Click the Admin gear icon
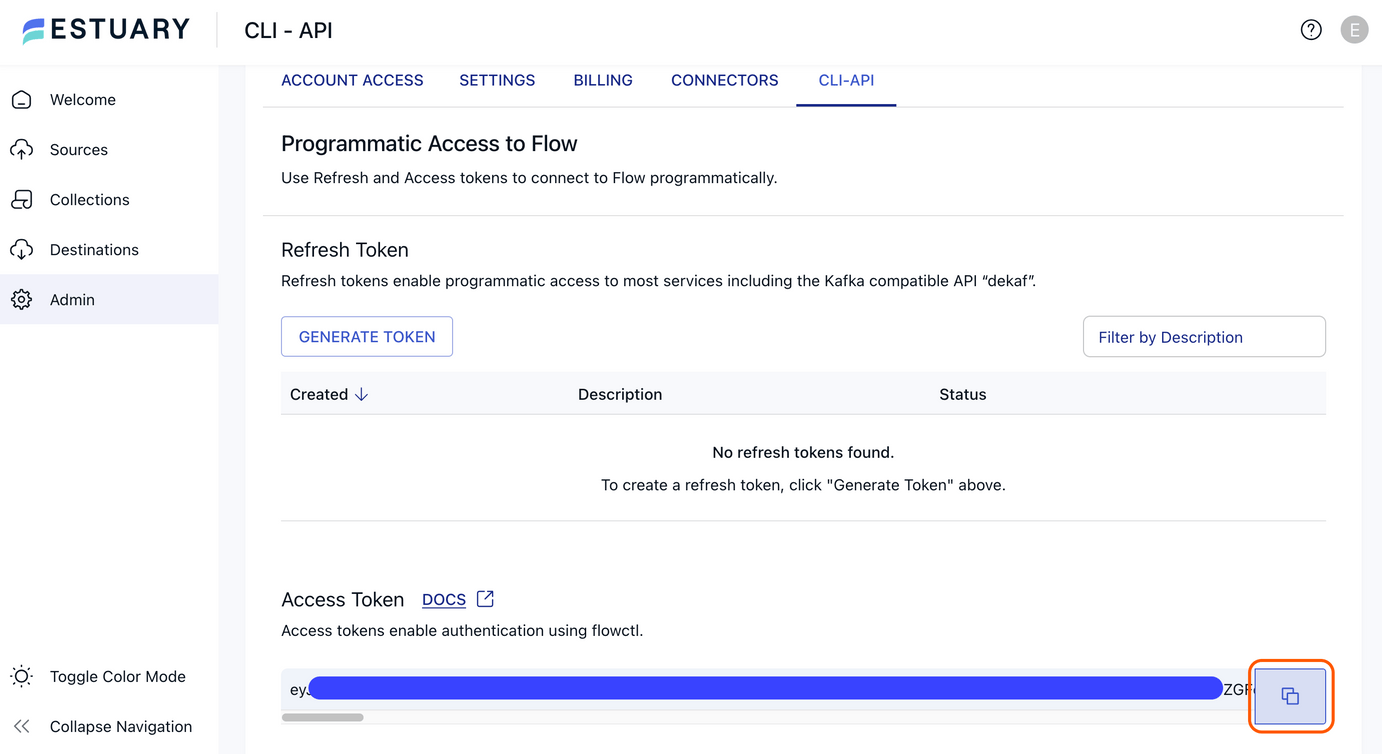Viewport: 1382px width, 754px height. pyautogui.click(x=22, y=300)
